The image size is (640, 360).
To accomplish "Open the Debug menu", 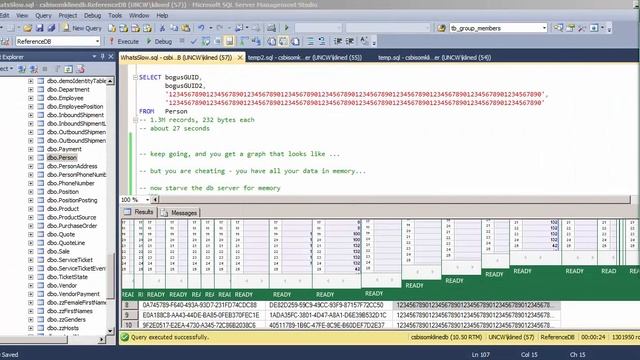I will click(x=93, y=16).
